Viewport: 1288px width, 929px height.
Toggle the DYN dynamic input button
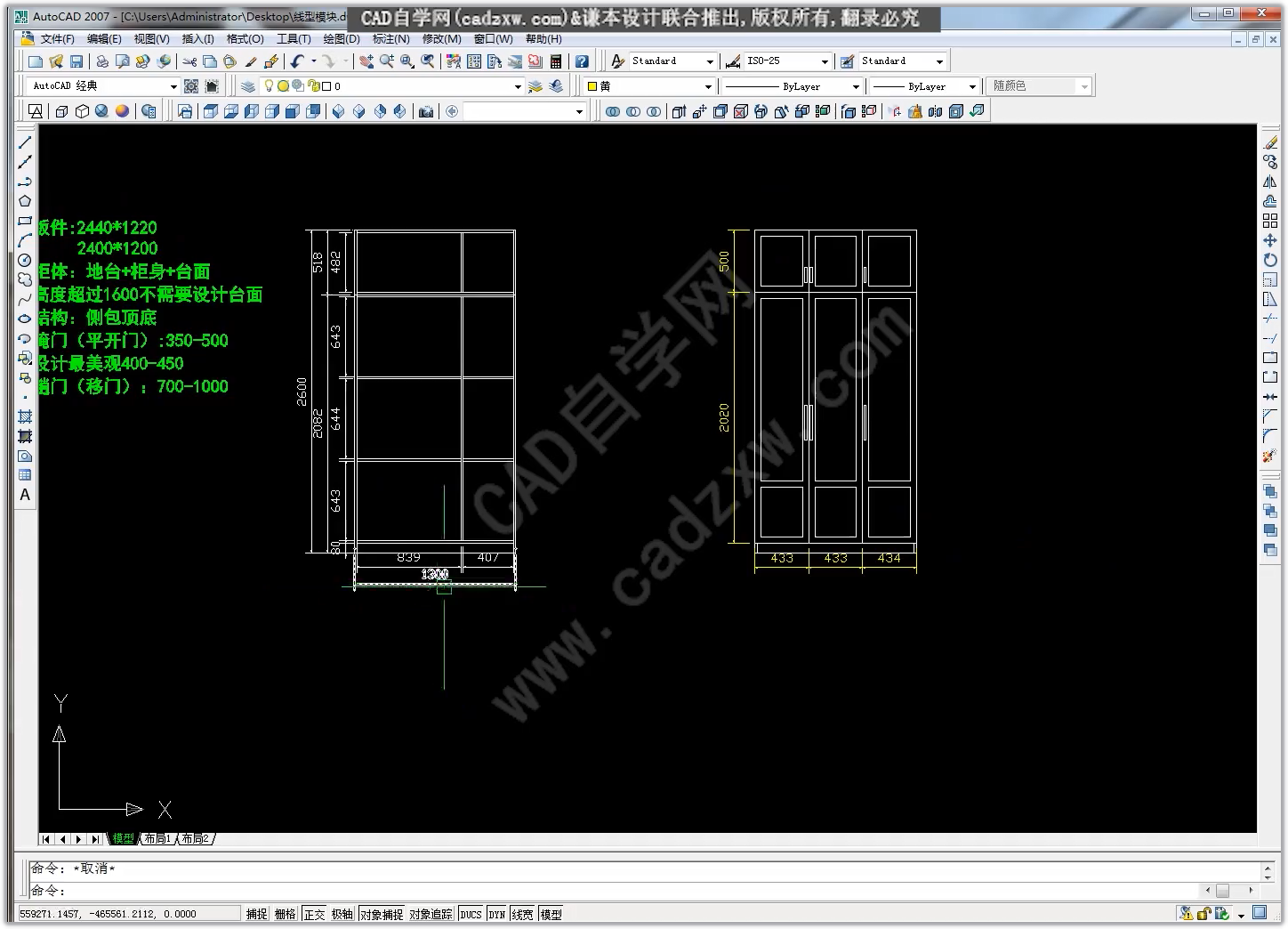coord(497,914)
